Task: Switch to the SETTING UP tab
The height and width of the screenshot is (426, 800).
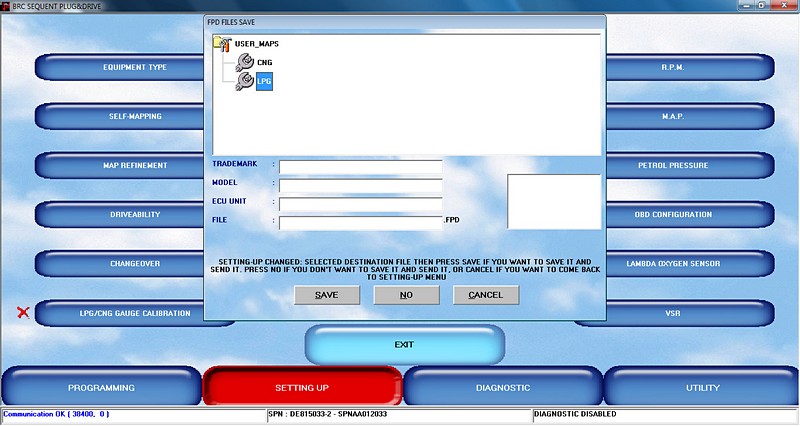Action: [x=302, y=387]
